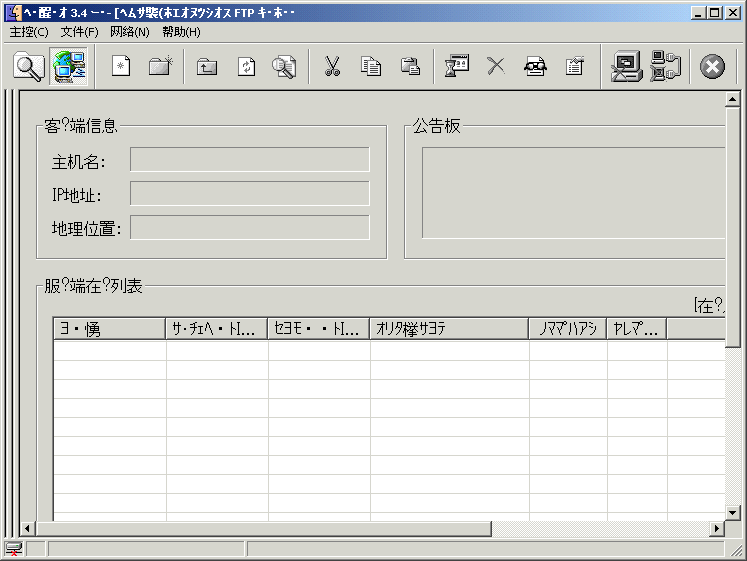Click the copy documents icon
This screenshot has width=747, height=561.
371,67
